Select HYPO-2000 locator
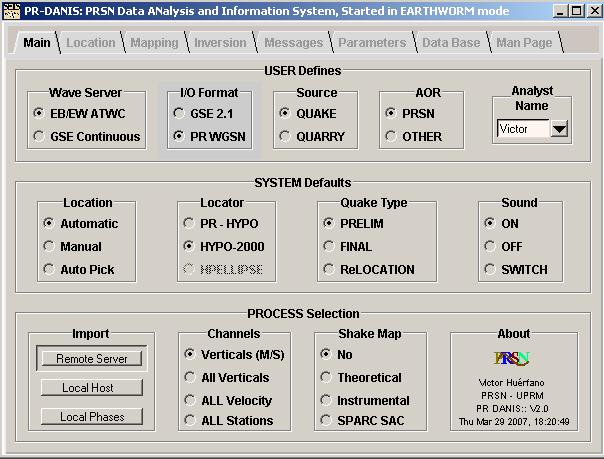This screenshot has width=604, height=459. pyautogui.click(x=224, y=246)
